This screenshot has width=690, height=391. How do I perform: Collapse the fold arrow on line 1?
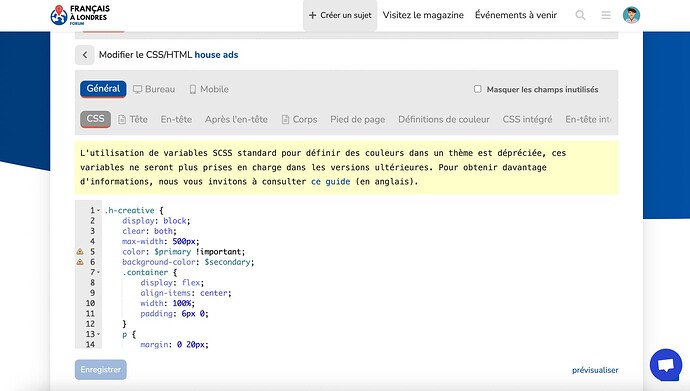pyautogui.click(x=99, y=210)
